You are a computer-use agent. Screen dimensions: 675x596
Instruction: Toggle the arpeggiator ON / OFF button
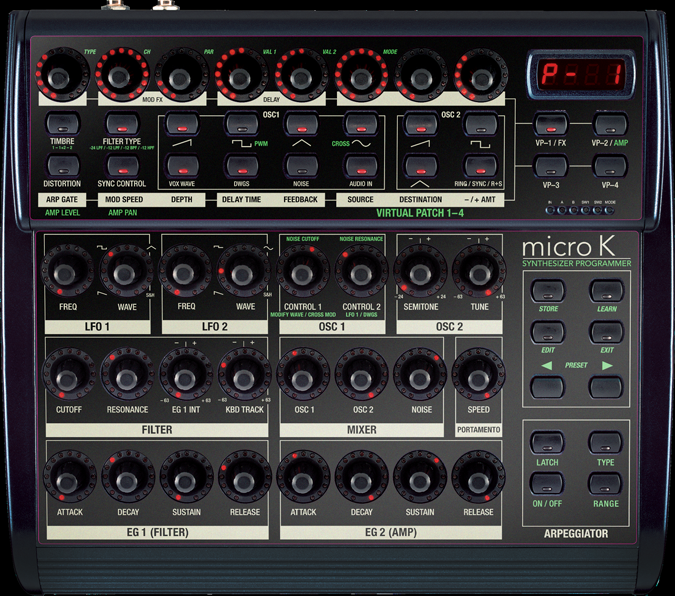click(x=546, y=483)
